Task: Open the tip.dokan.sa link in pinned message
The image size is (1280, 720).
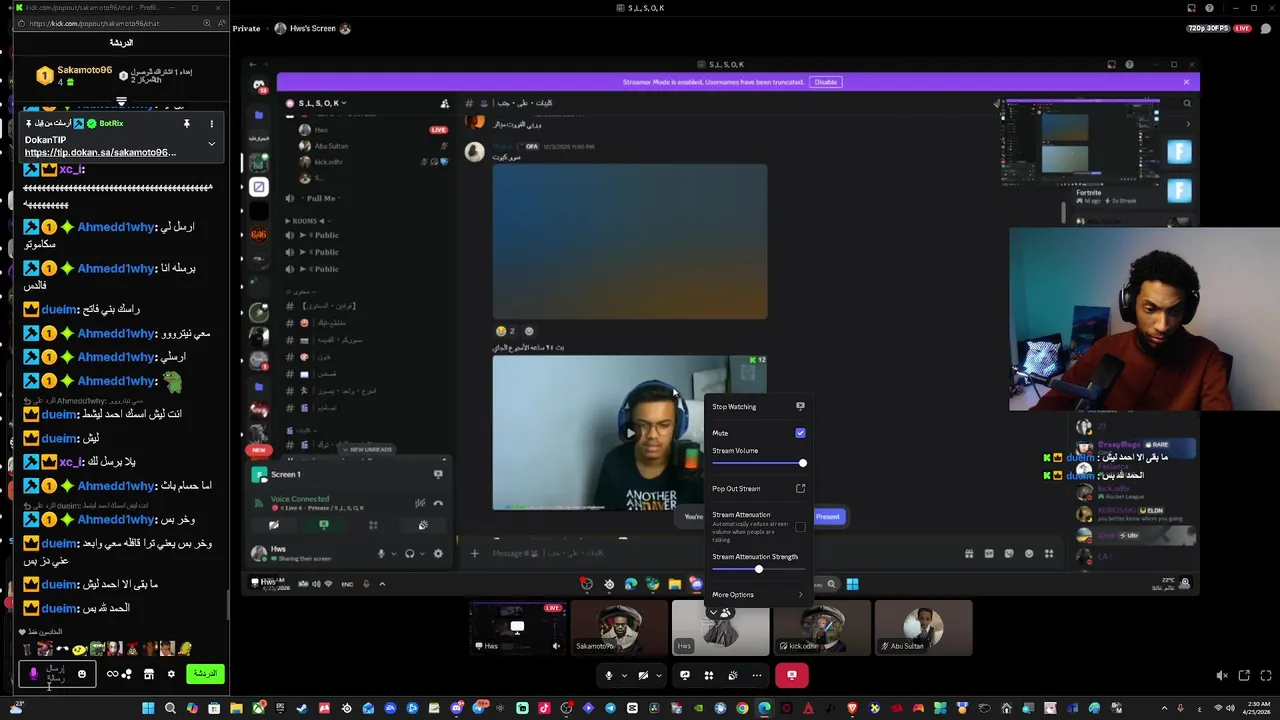Action: click(x=100, y=153)
